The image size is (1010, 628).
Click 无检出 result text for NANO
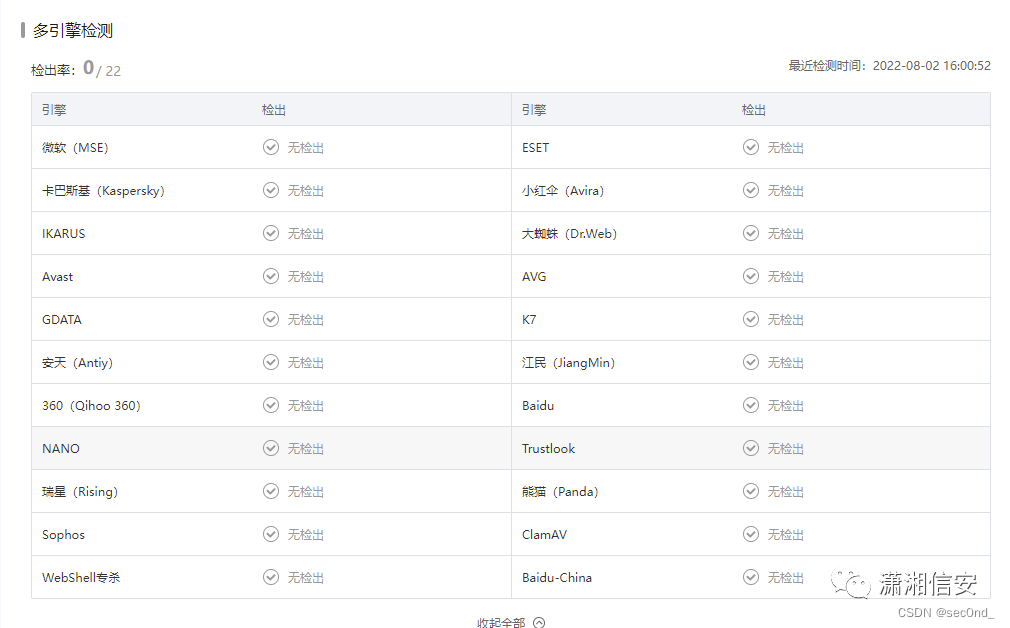[305, 449]
